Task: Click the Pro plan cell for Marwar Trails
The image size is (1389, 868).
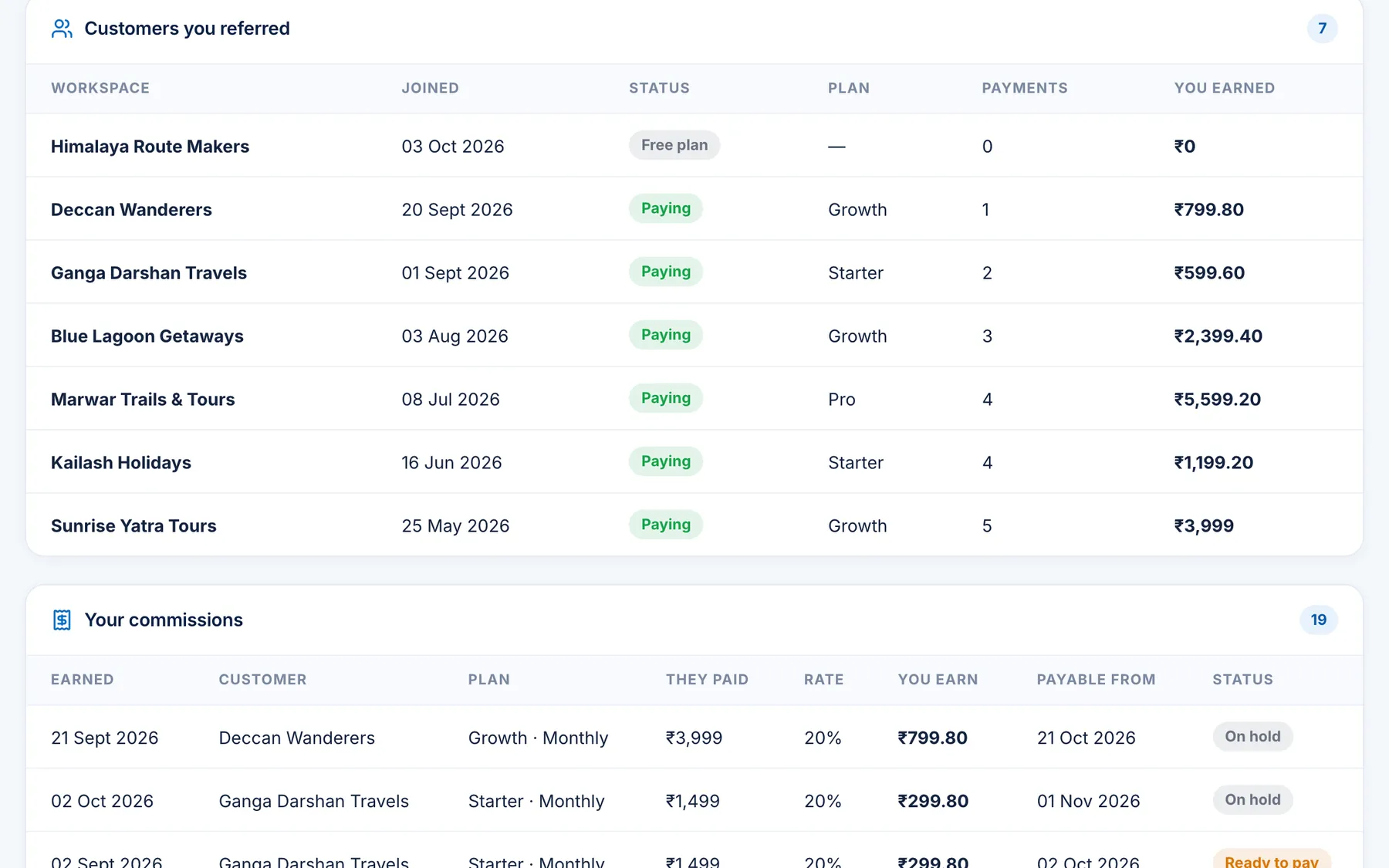Action: (x=842, y=400)
